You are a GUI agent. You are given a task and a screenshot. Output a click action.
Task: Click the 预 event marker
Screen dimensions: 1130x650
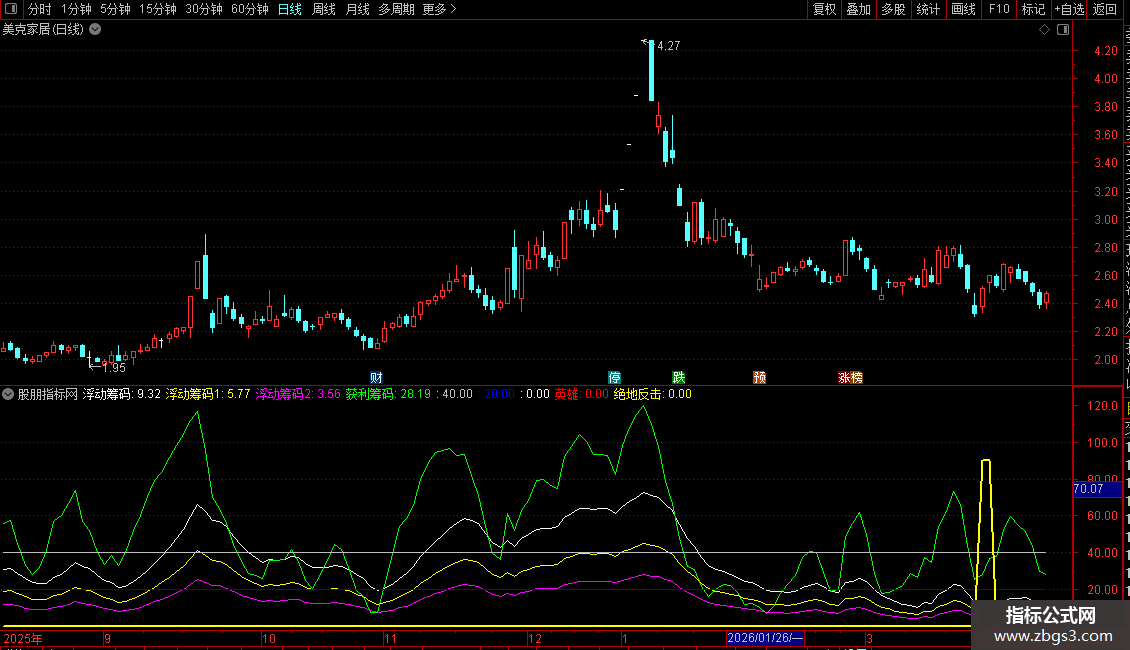[x=760, y=378]
